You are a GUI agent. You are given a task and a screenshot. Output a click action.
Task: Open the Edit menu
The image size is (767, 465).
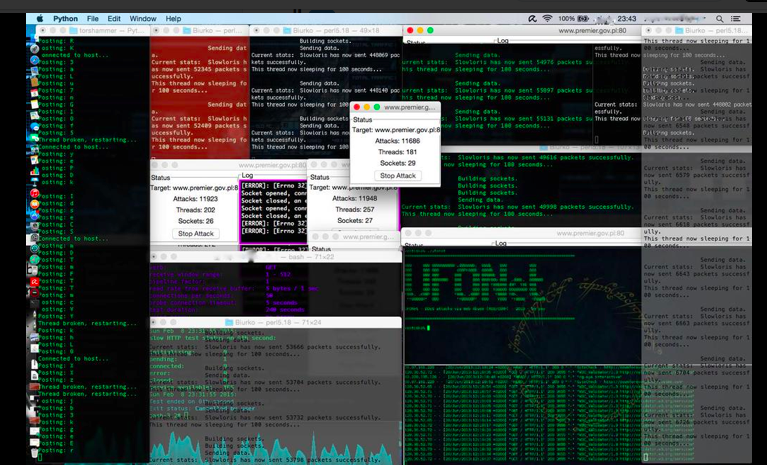[x=113, y=19]
